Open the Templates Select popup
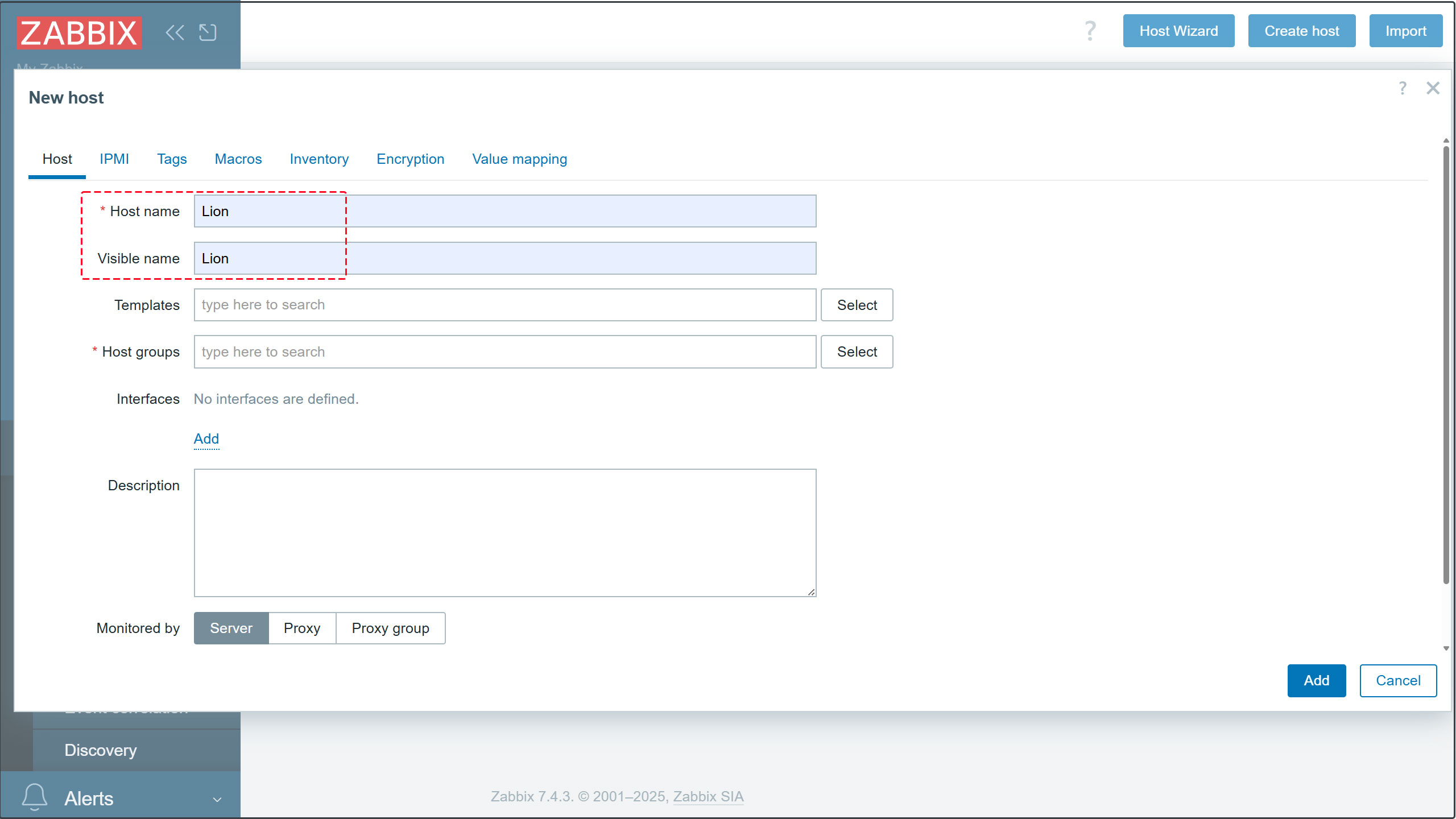 857,305
